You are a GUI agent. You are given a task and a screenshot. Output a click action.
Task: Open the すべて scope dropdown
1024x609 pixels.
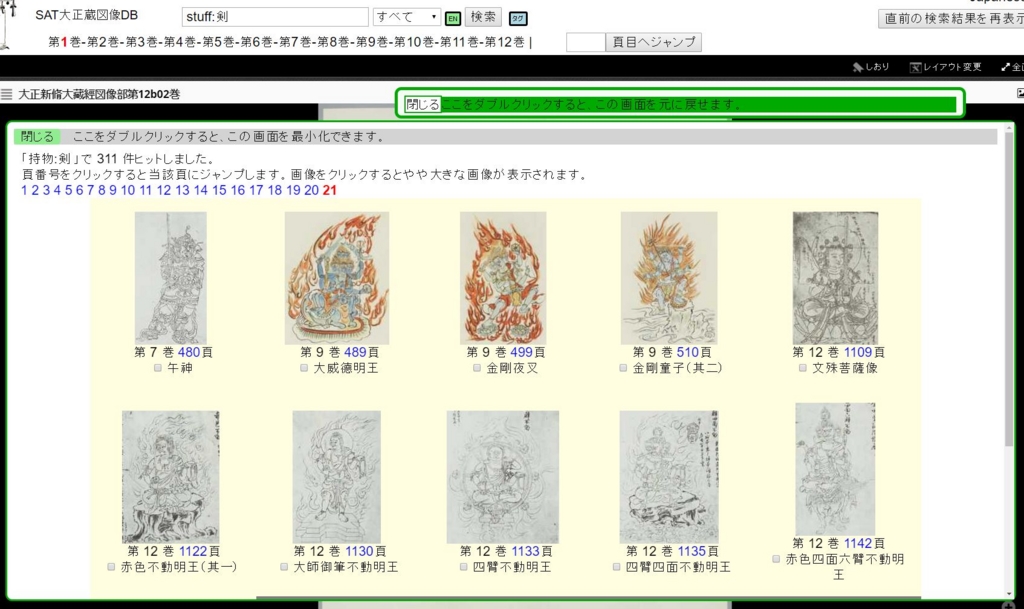click(406, 17)
